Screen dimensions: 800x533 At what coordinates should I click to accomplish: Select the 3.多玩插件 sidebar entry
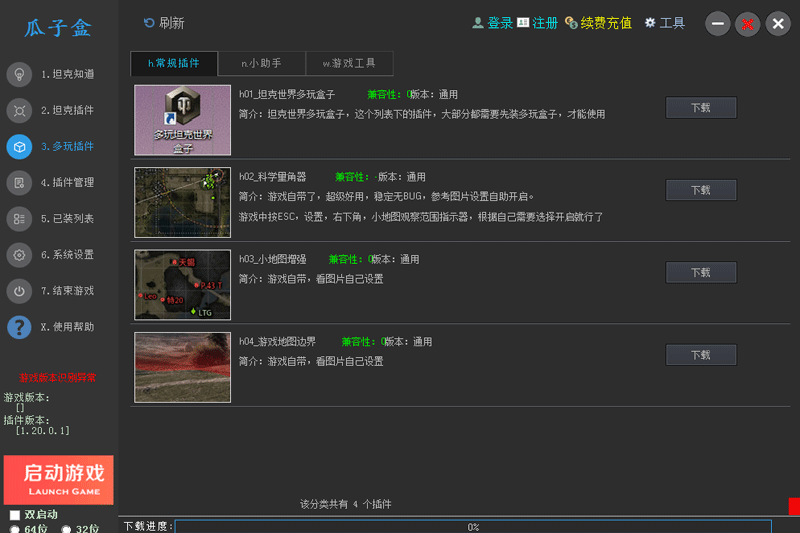(x=67, y=147)
